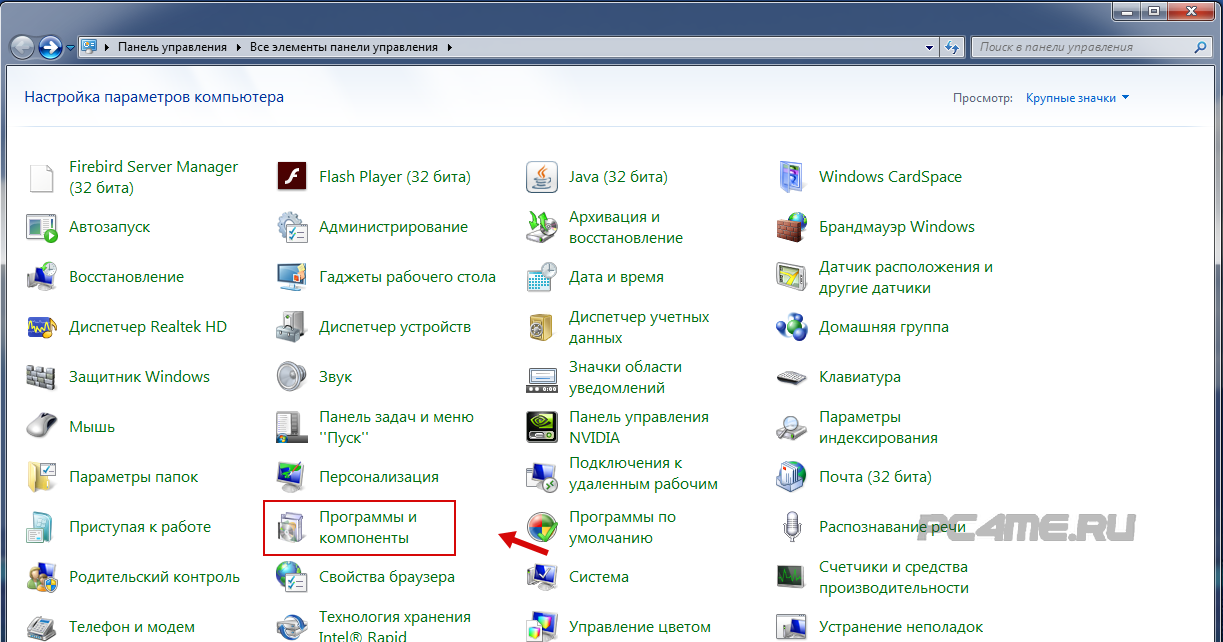The height and width of the screenshot is (642, 1223).
Task: Open the Диспетчер учетных данных safe icon
Action: [541, 327]
